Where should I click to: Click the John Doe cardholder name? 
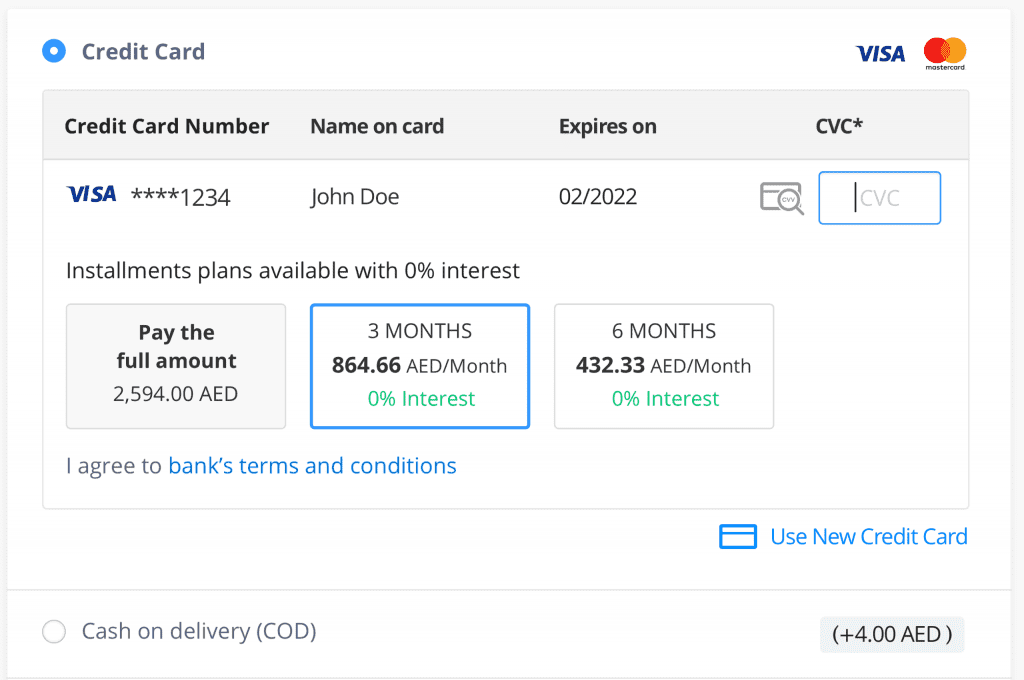coord(355,197)
